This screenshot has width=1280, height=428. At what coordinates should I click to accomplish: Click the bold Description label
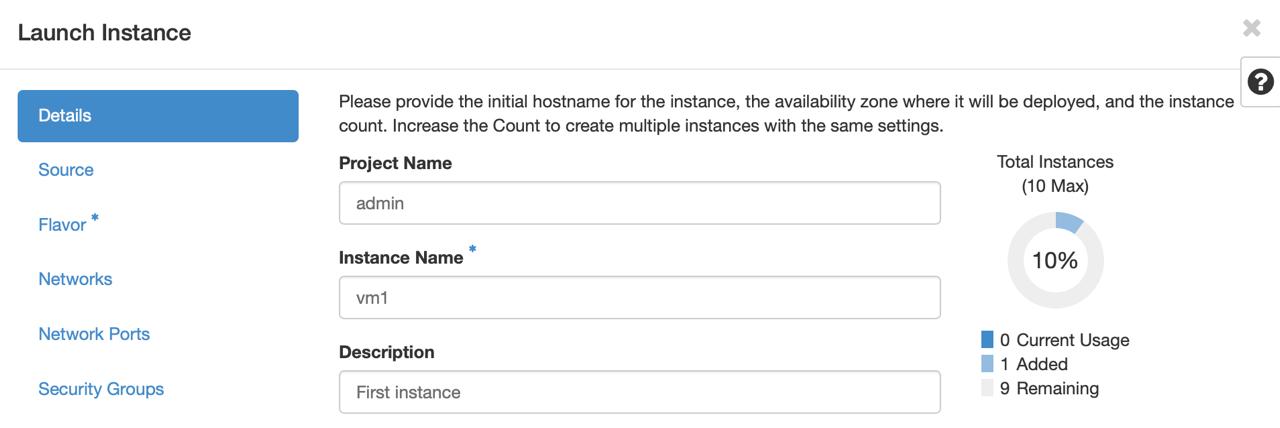[x=387, y=352]
